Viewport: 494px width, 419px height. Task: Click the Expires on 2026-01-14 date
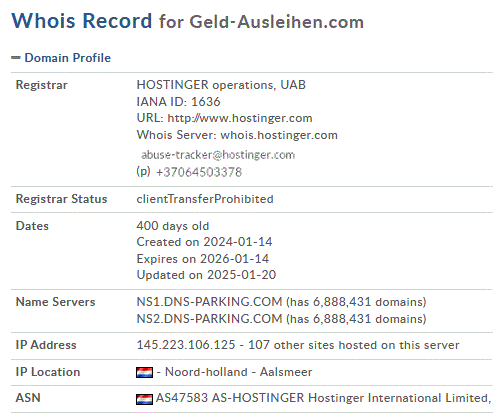click(203, 259)
